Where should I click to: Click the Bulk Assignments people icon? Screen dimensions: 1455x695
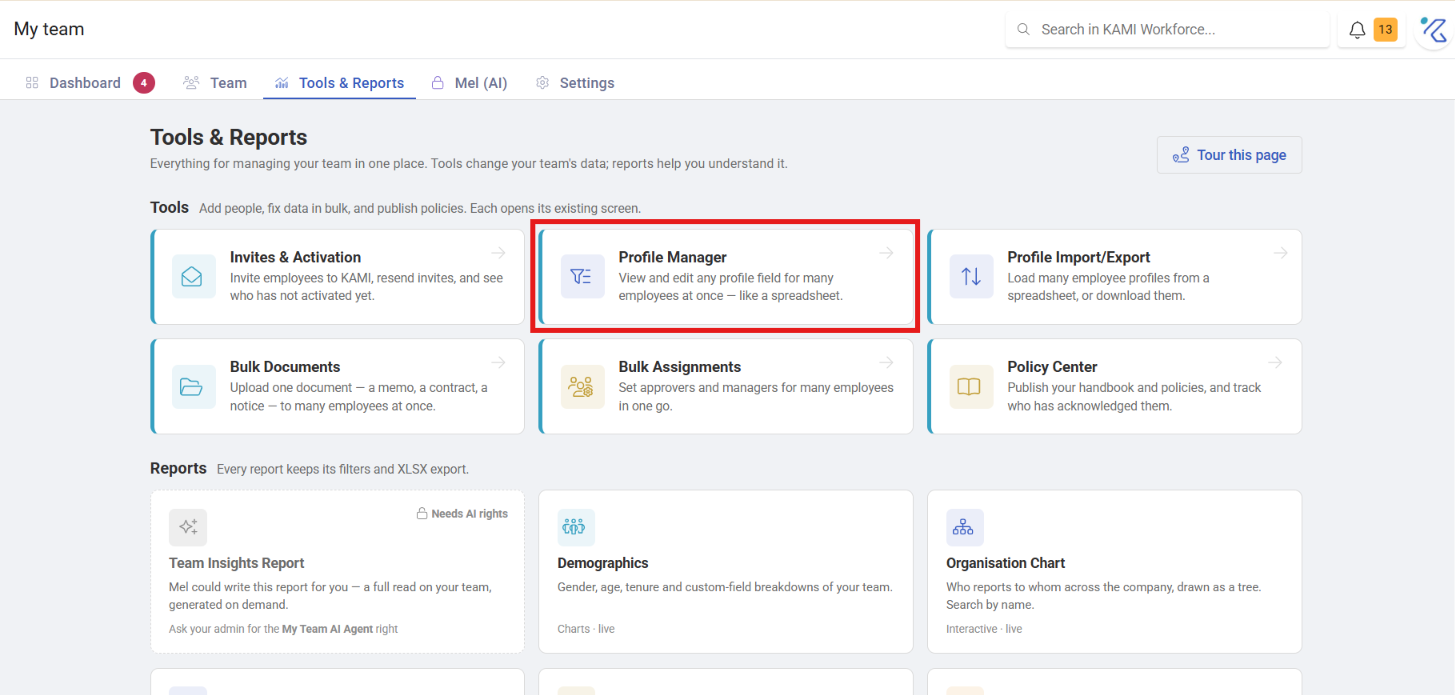pos(582,387)
